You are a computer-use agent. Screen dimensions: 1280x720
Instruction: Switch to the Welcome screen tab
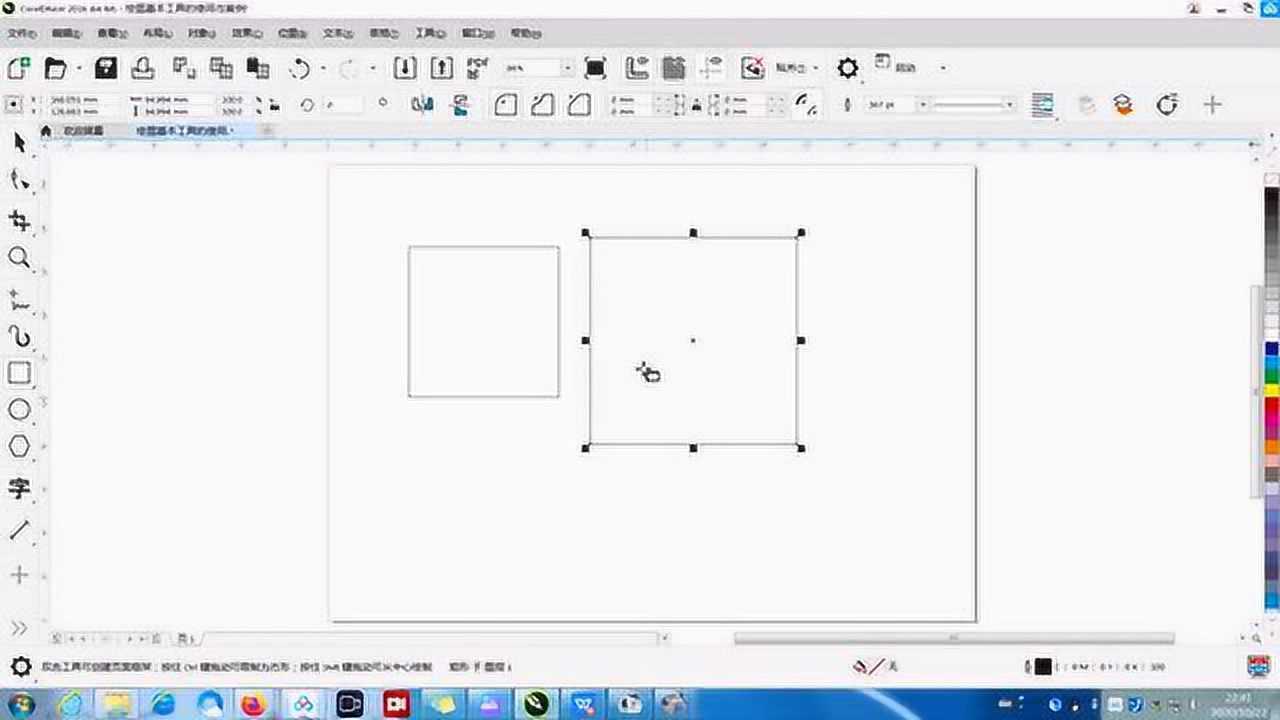[x=83, y=131]
